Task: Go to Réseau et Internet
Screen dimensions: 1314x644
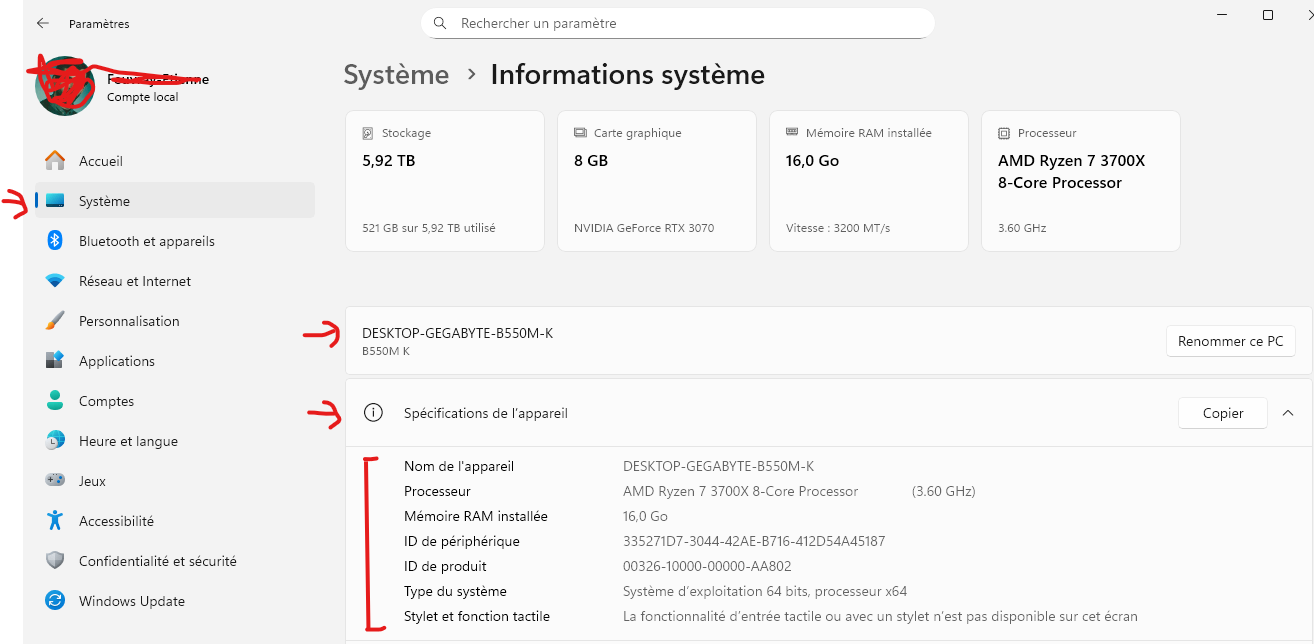Action: (x=175, y=281)
